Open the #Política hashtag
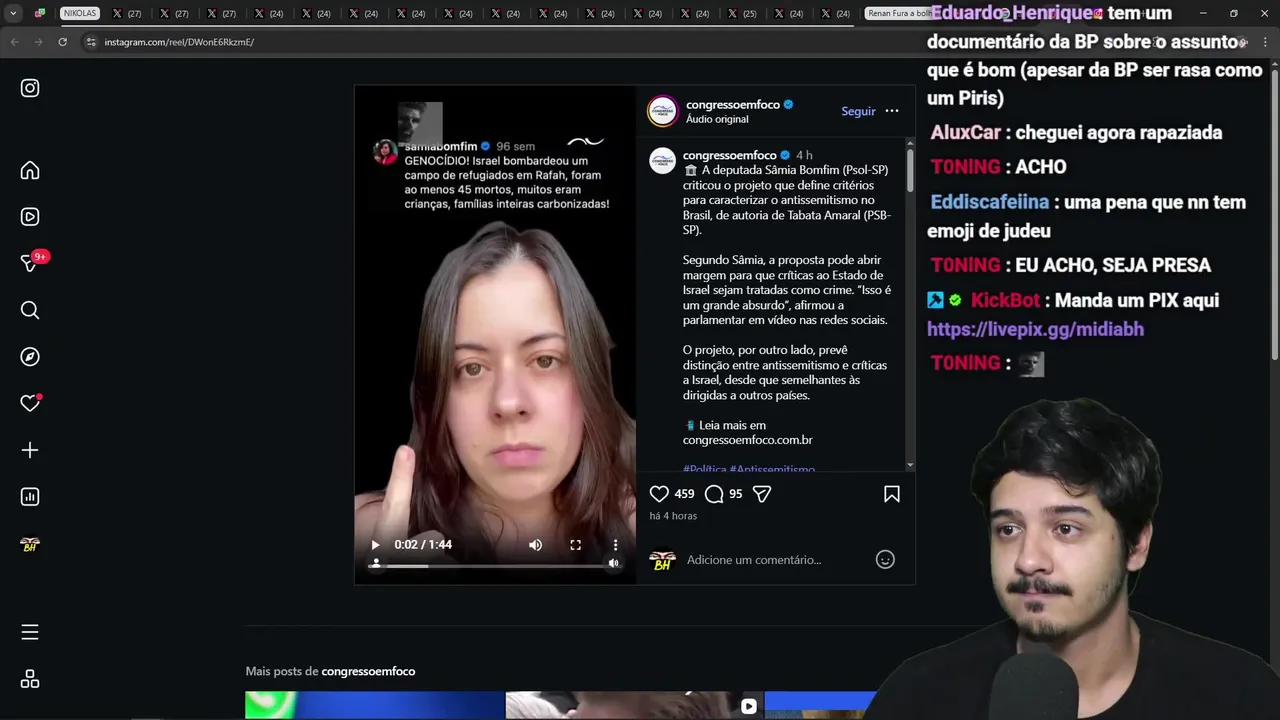Screen dimensions: 1280x720 tap(705, 468)
